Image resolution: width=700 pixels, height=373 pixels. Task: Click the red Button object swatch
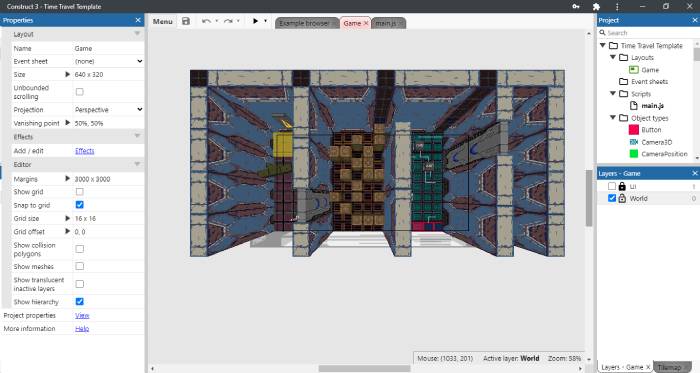(x=633, y=130)
